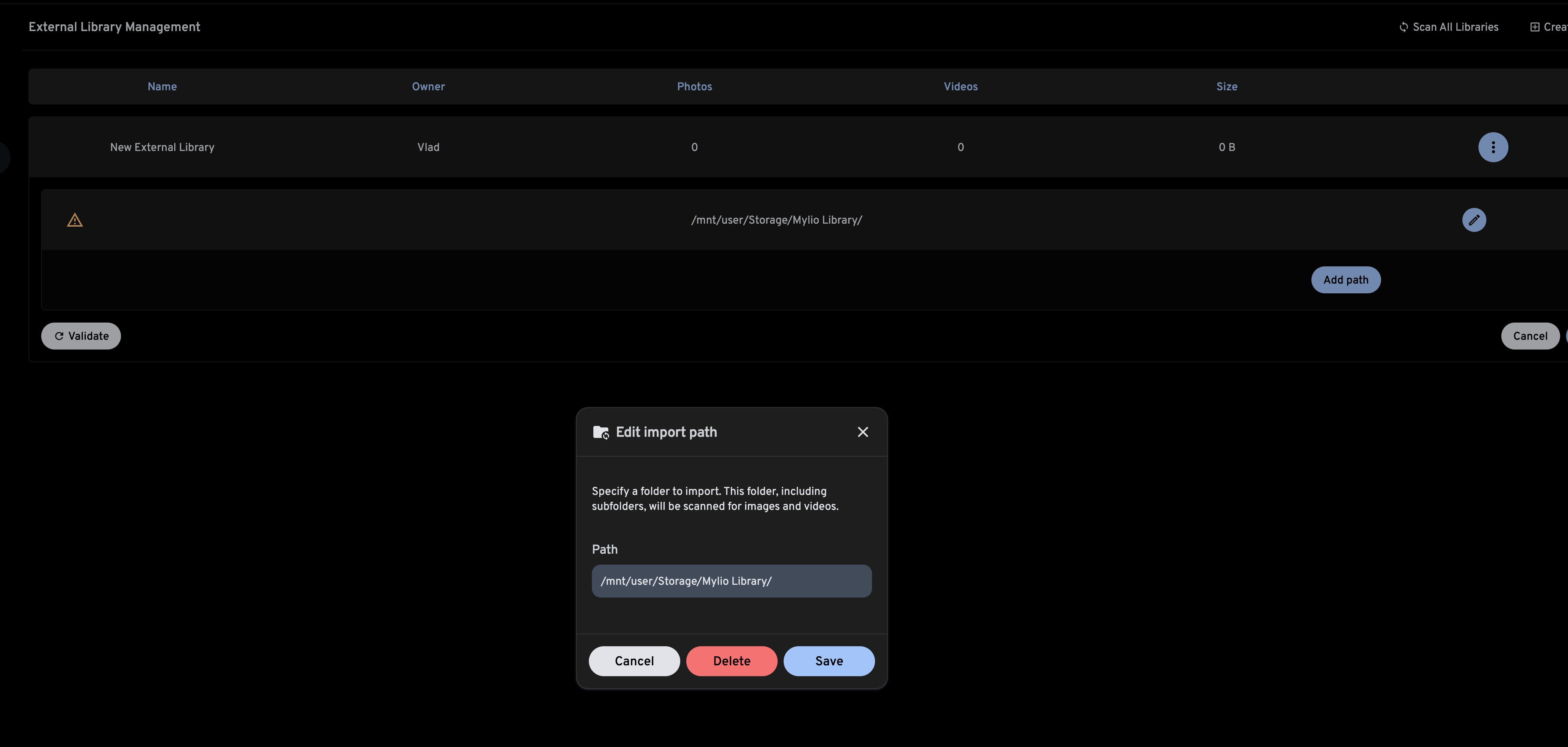Click the Photos column header
Viewport: 1568px width, 747px height.
(694, 87)
